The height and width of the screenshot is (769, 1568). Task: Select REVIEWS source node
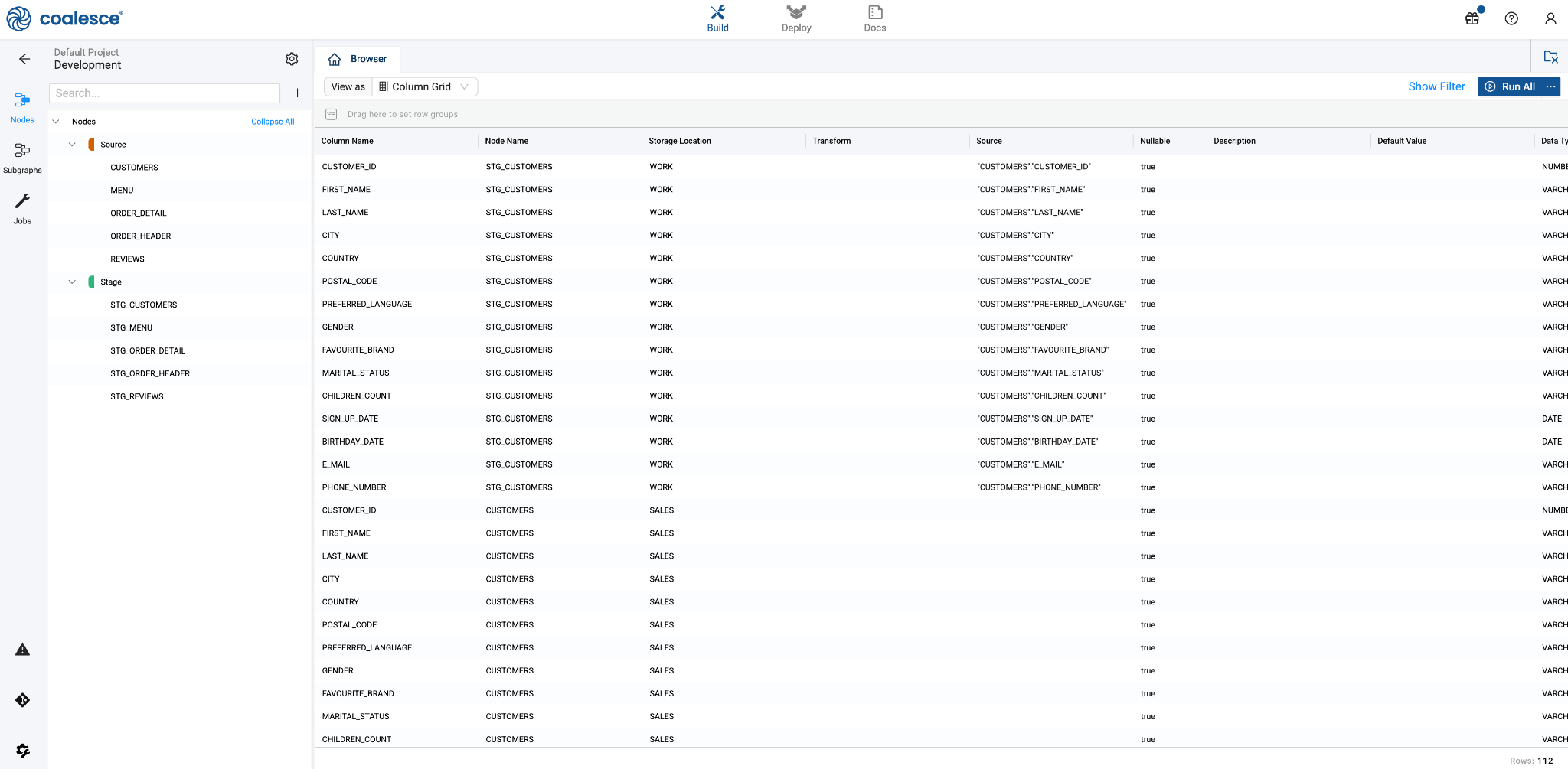[127, 259]
